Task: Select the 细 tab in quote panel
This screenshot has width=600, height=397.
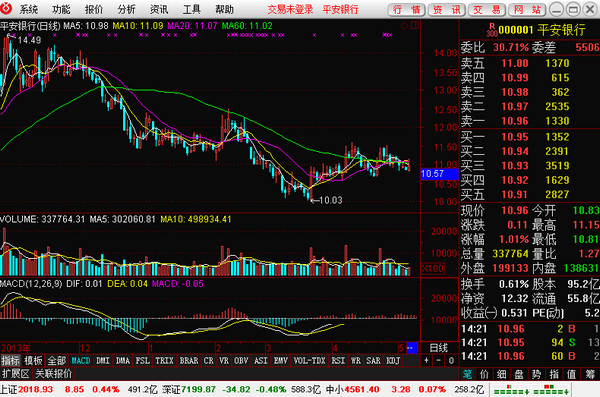Action: click(502, 374)
